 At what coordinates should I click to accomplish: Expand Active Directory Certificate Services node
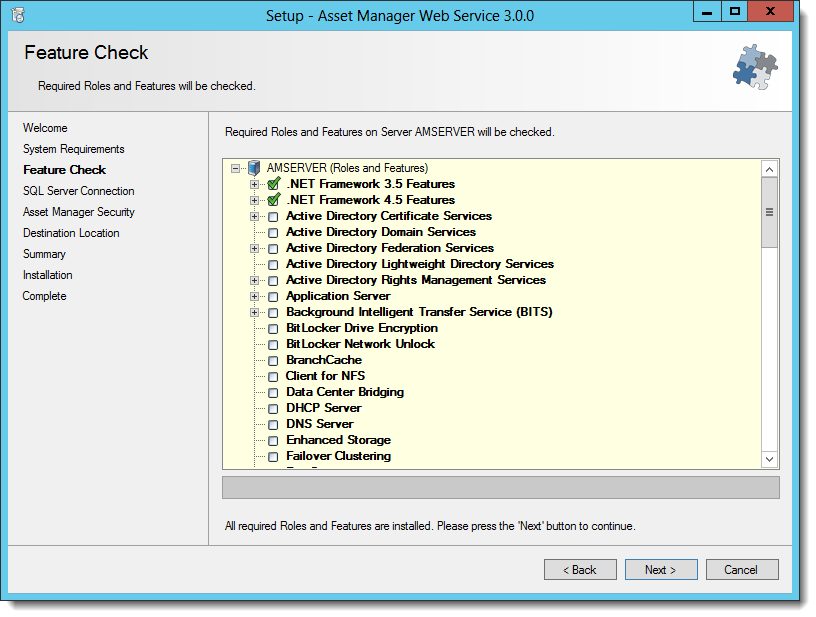254,217
